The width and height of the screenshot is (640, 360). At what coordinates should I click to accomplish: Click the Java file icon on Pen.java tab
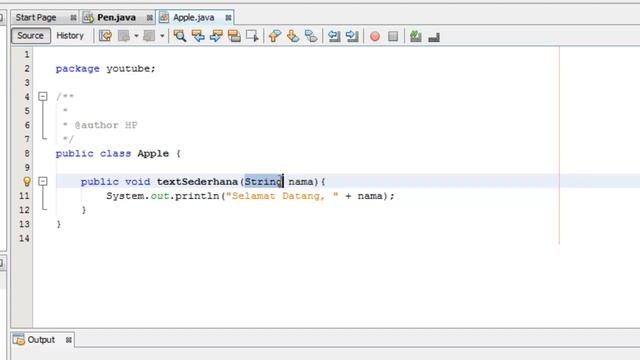[88, 17]
